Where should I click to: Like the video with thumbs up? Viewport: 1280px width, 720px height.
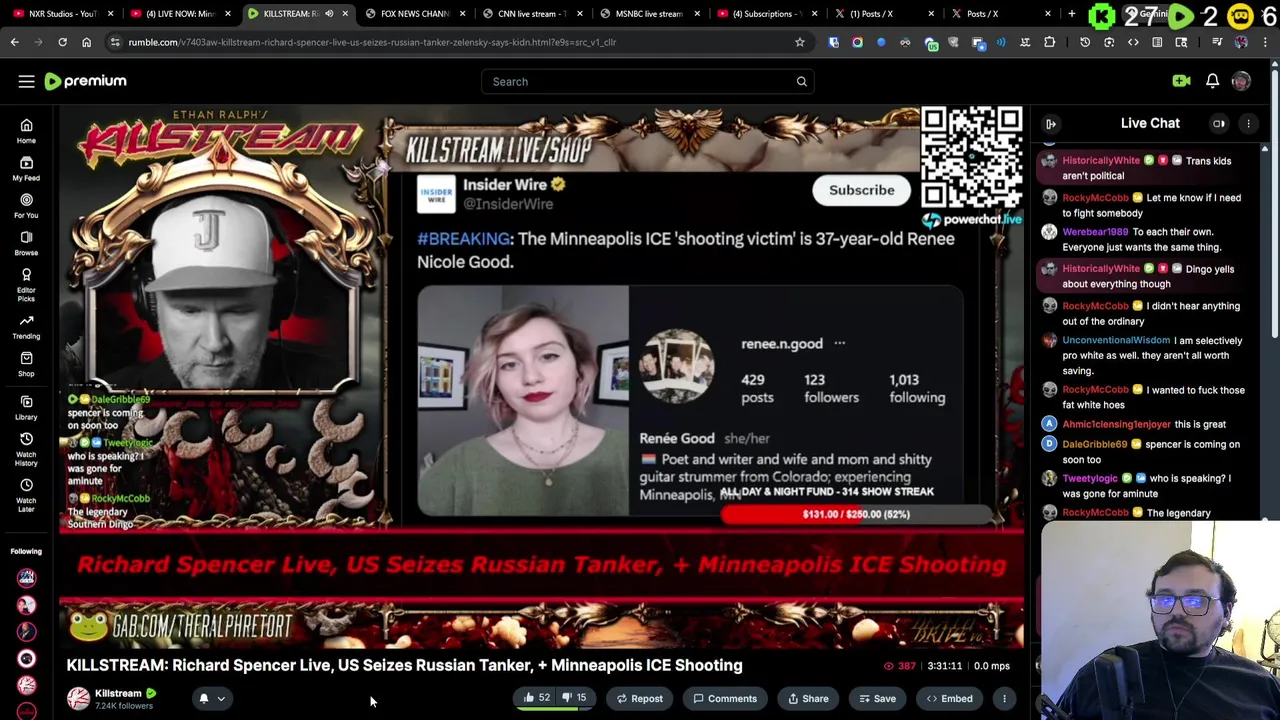[536, 698]
